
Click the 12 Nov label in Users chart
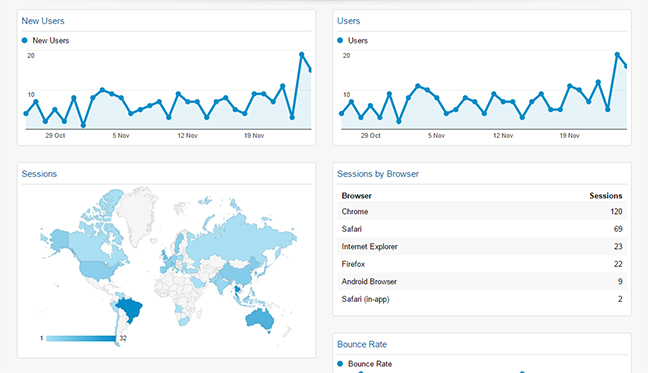(x=503, y=135)
